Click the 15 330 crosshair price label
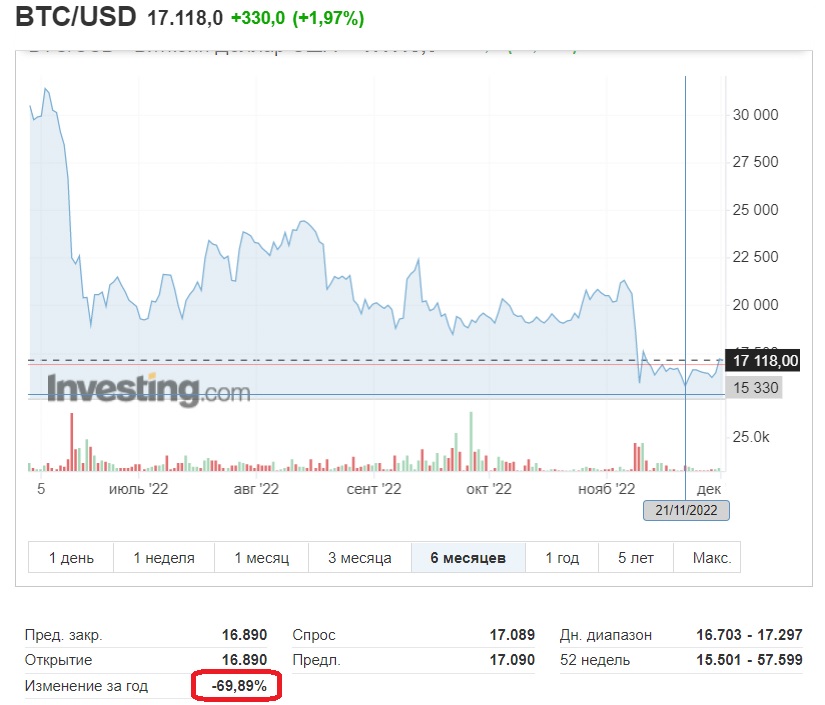The image size is (825, 705). click(x=754, y=387)
